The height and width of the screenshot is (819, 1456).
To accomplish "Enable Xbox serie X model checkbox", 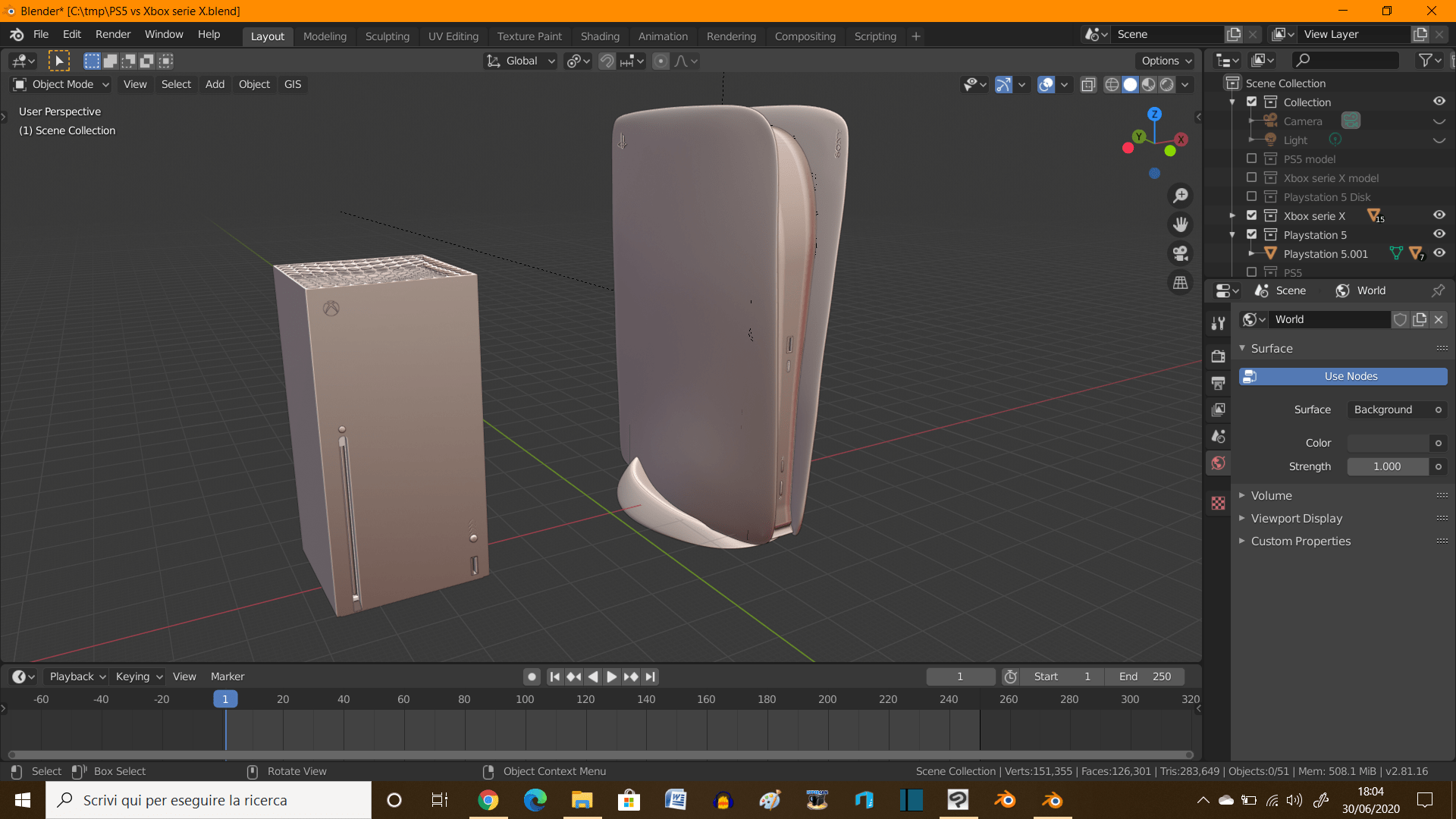I will click(1251, 177).
